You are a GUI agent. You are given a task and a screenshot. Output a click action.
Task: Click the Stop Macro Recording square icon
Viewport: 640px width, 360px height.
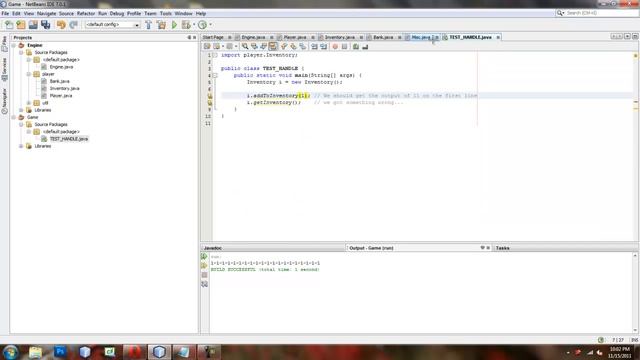344,47
